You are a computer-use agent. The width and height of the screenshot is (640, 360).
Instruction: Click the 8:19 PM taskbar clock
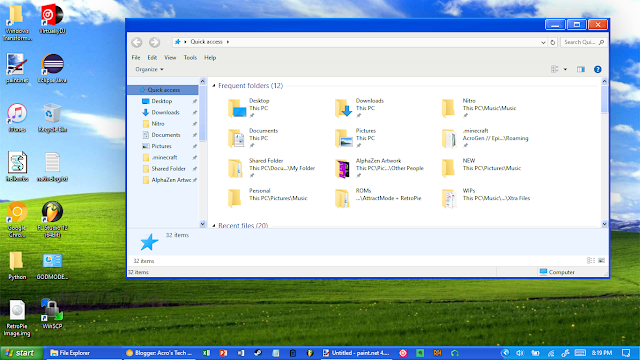click(602, 353)
